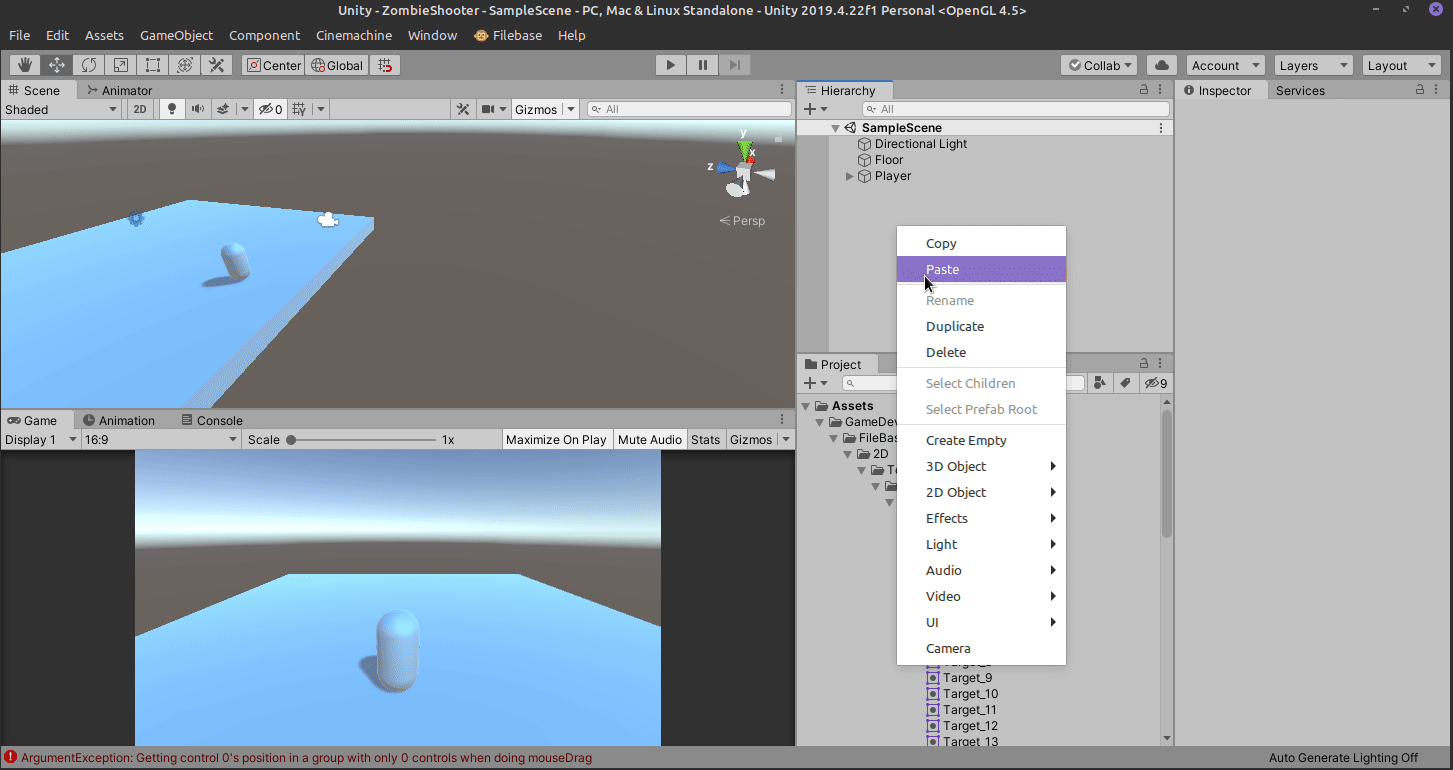Screen dimensions: 1453x770
Task: Toggle Mute Audio in Game view
Action: pyautogui.click(x=650, y=440)
